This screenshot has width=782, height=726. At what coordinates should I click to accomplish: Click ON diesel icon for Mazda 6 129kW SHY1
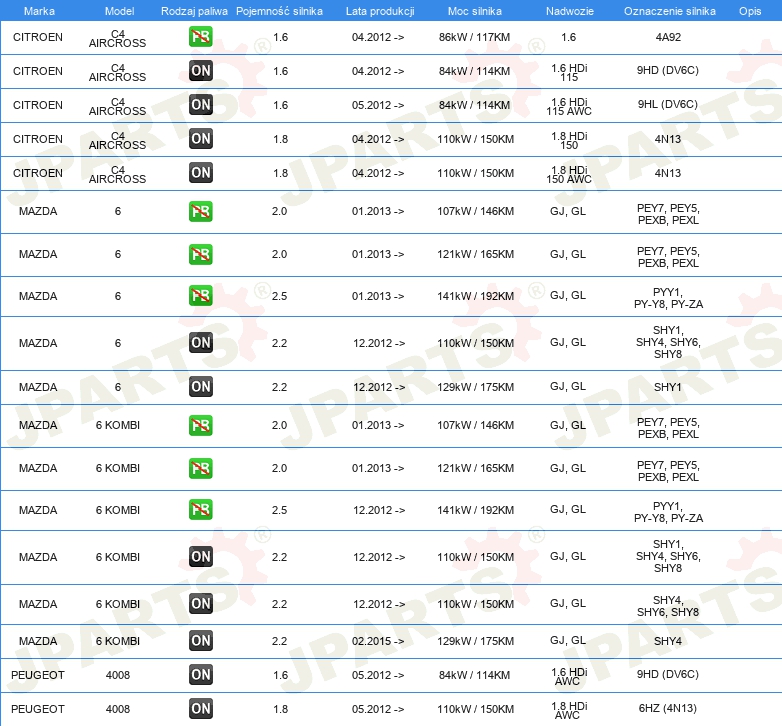point(201,386)
